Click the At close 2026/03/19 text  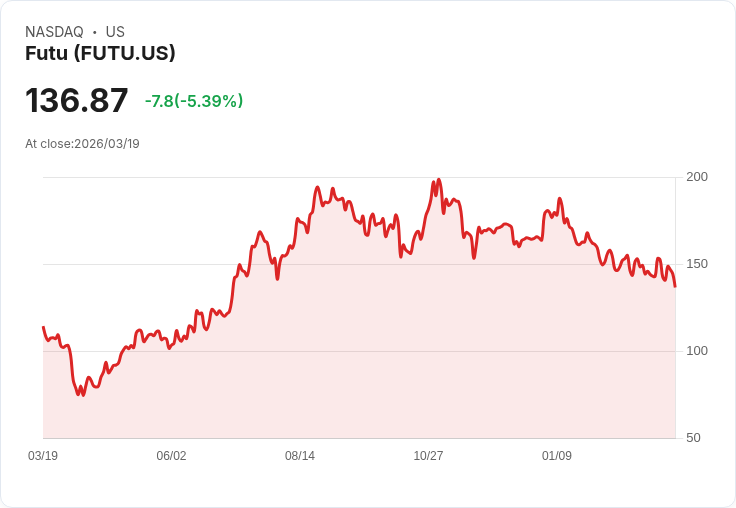pyautogui.click(x=82, y=144)
